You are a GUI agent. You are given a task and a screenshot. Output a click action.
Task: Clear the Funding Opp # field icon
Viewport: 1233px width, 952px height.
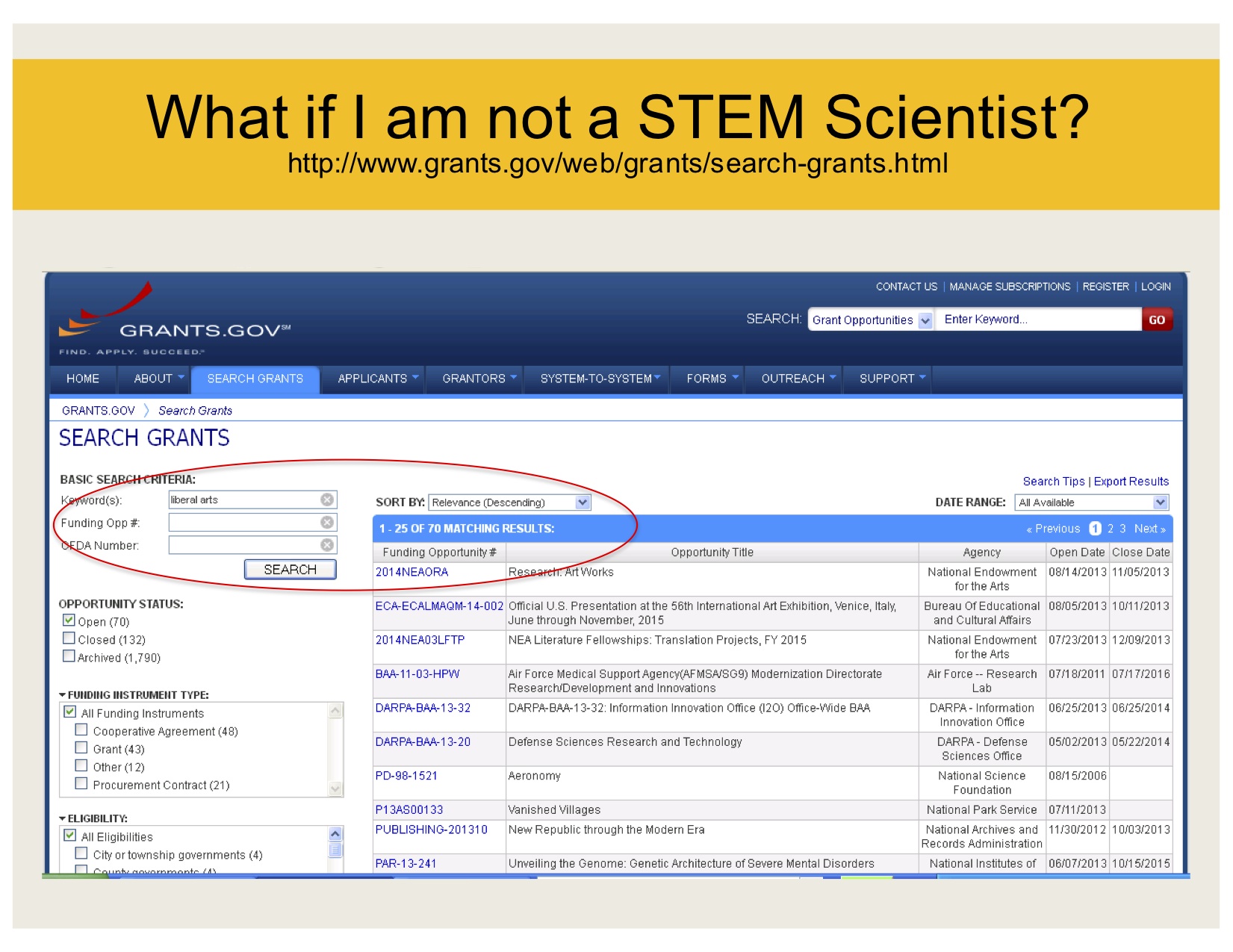pos(327,523)
